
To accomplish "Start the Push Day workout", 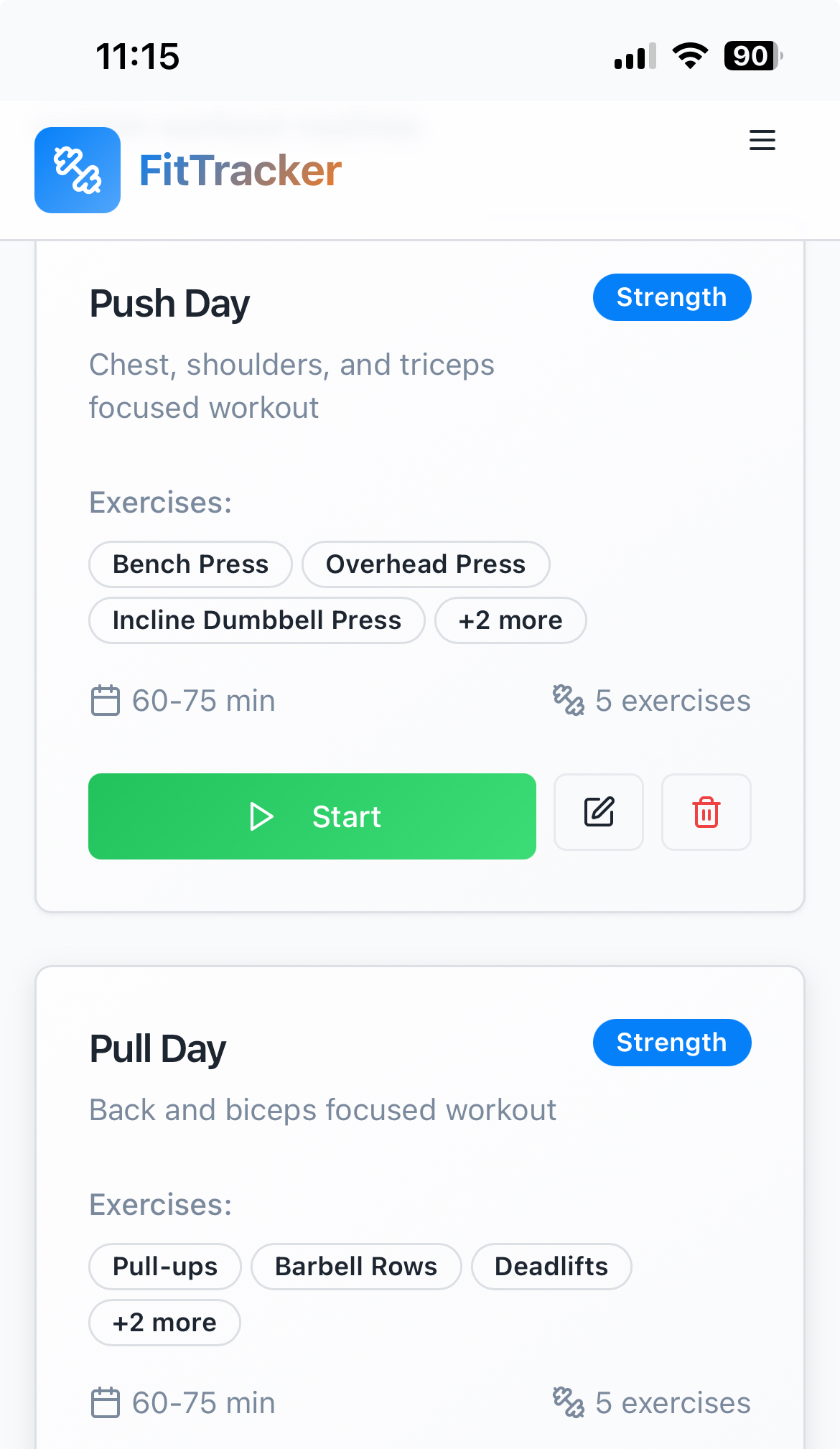I will 312,816.
